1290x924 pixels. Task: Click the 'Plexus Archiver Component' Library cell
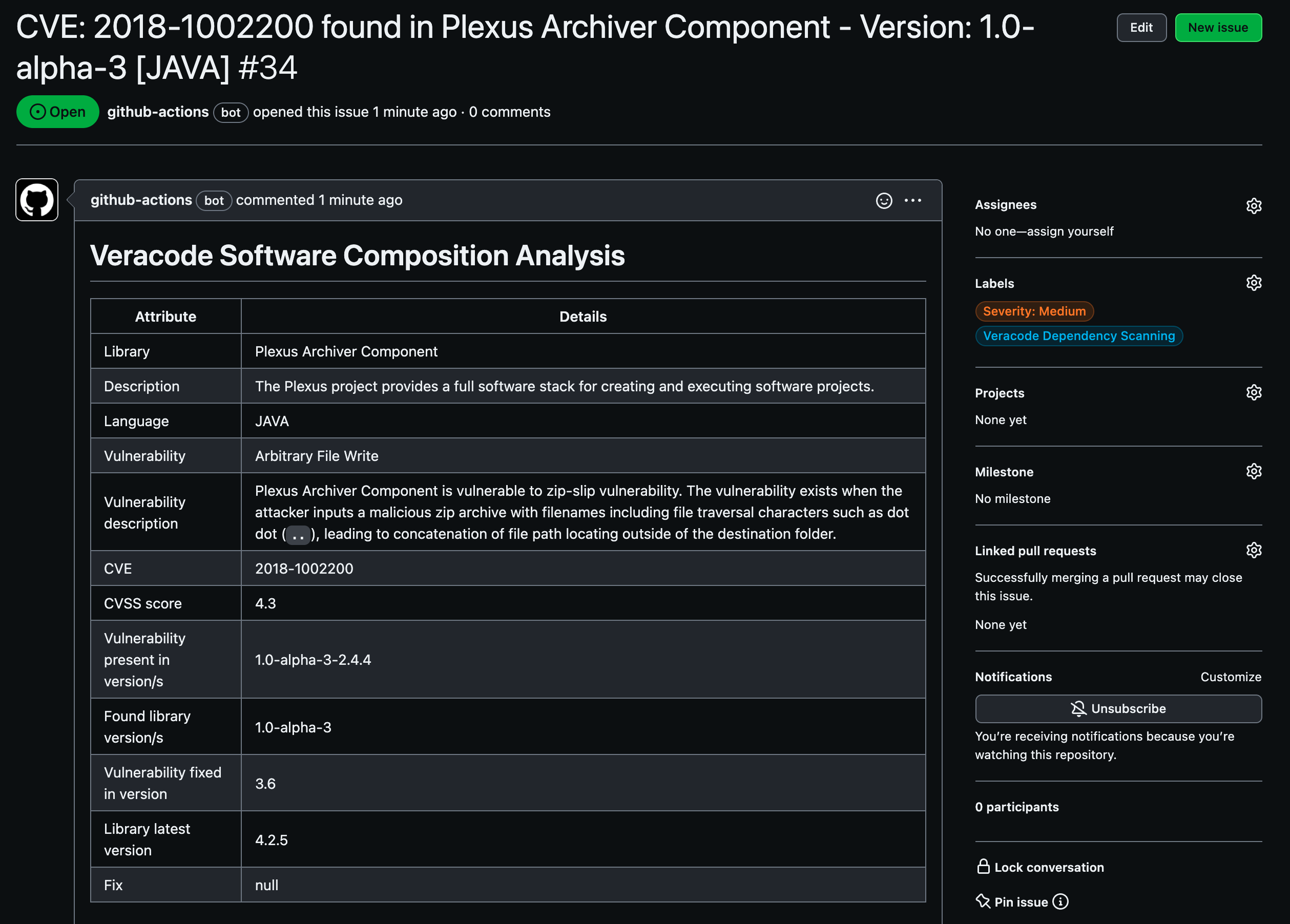click(x=583, y=351)
